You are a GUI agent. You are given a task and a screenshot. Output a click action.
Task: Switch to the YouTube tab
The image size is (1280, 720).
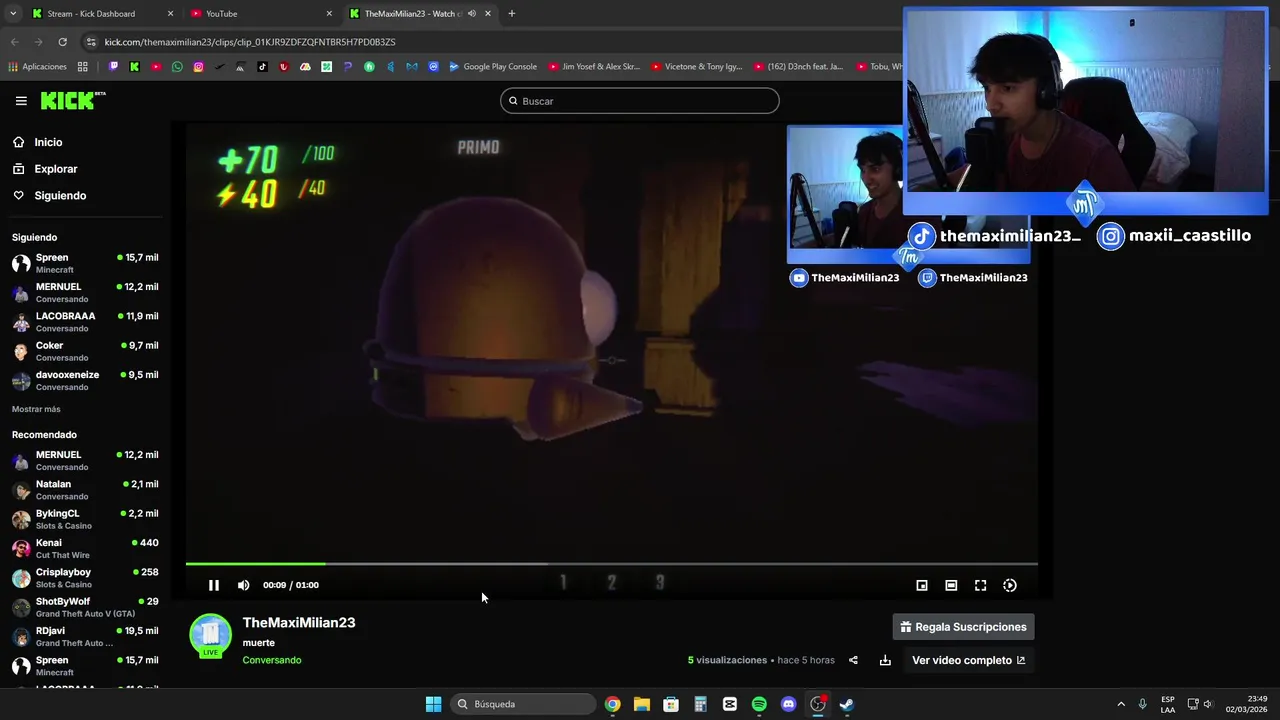(260, 14)
